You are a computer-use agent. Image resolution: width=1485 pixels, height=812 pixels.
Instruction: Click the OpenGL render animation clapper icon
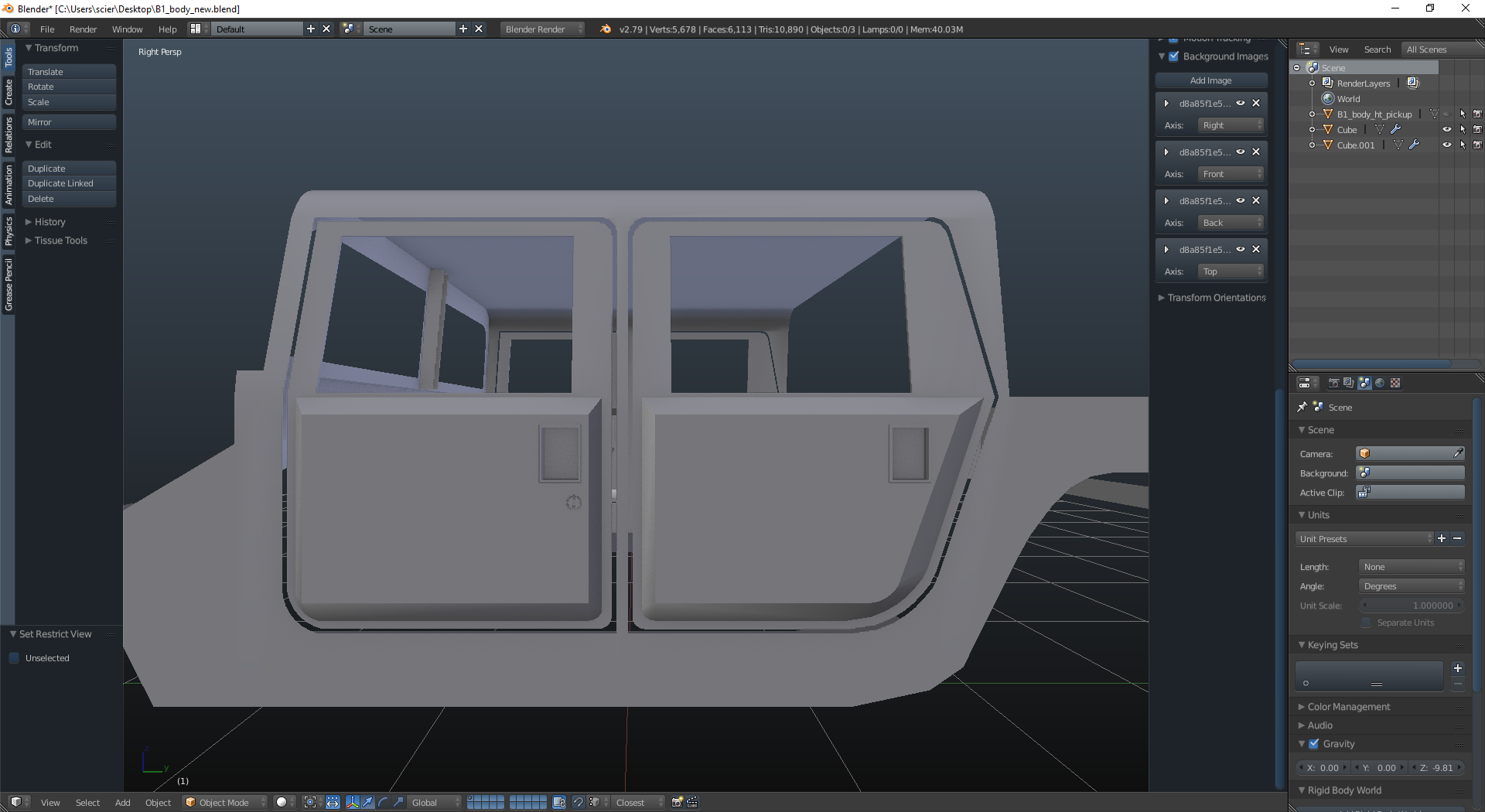pyautogui.click(x=692, y=802)
